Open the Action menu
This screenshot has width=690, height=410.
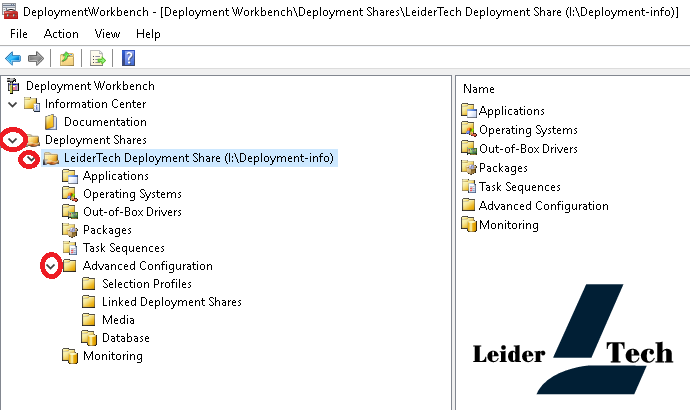pos(61,34)
